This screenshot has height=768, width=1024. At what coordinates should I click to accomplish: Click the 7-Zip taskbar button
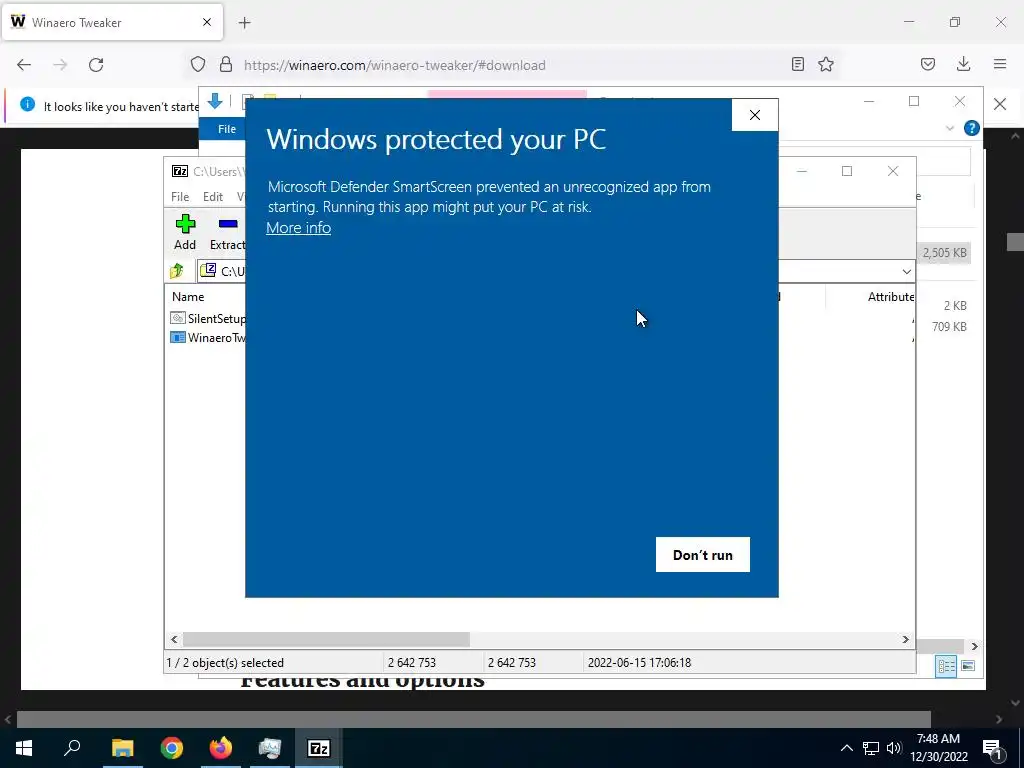coord(319,748)
